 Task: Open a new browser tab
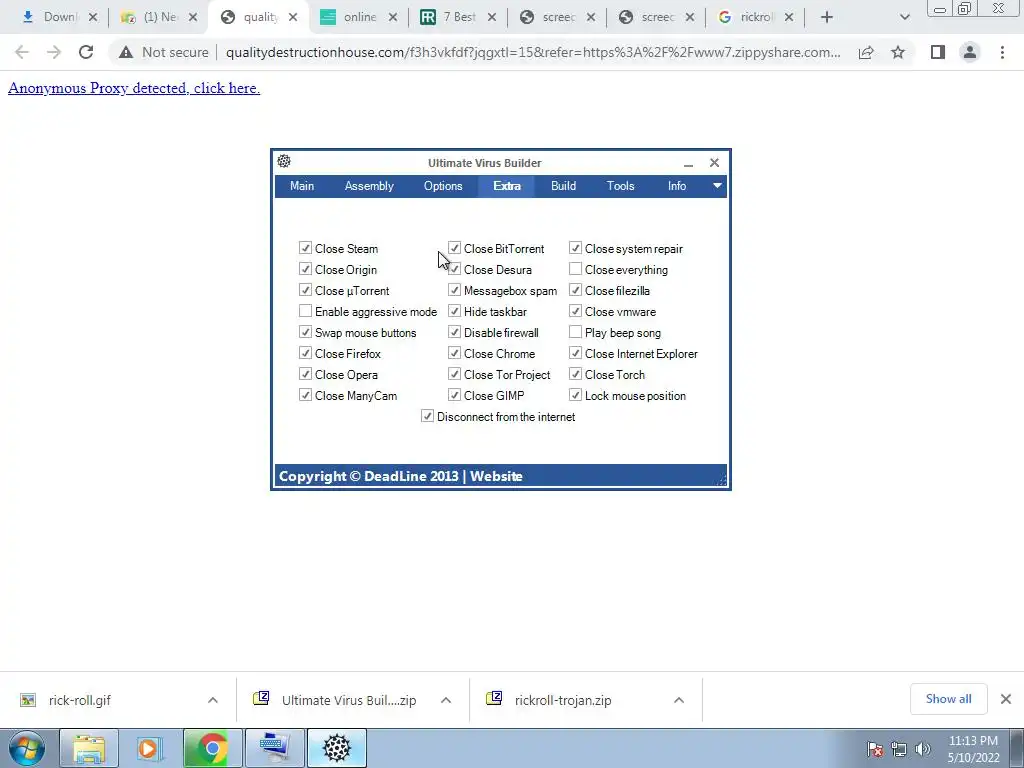pos(827,18)
